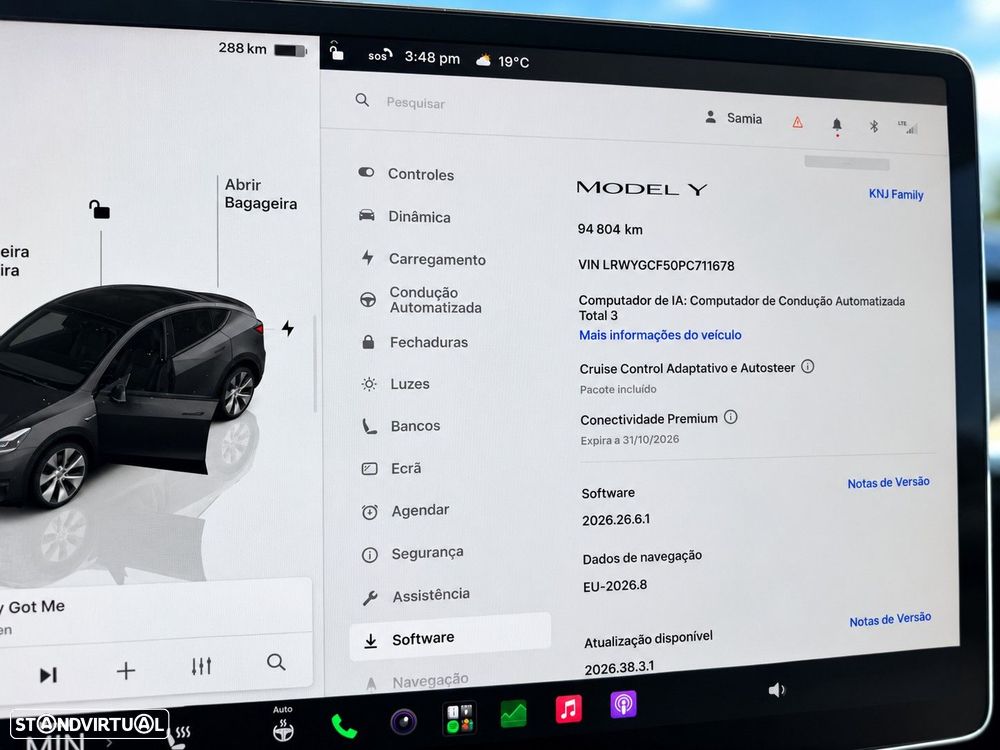Tap the 'Expira a 31/10/2026' text
Screen dimensions: 1000x750
pos(629,440)
